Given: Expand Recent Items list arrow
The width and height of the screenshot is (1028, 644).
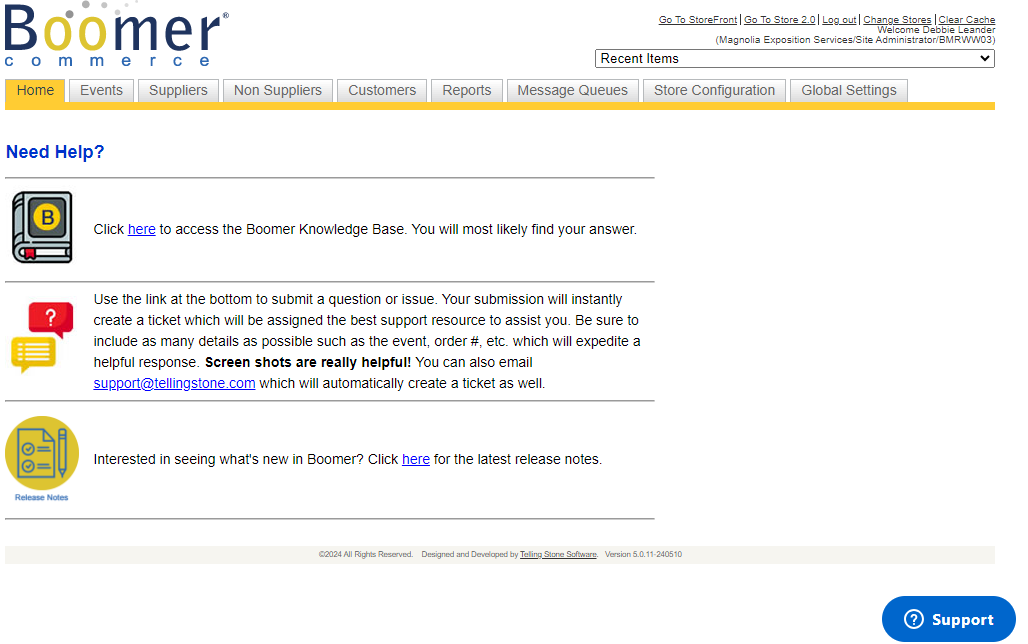Looking at the screenshot, I should (x=985, y=58).
